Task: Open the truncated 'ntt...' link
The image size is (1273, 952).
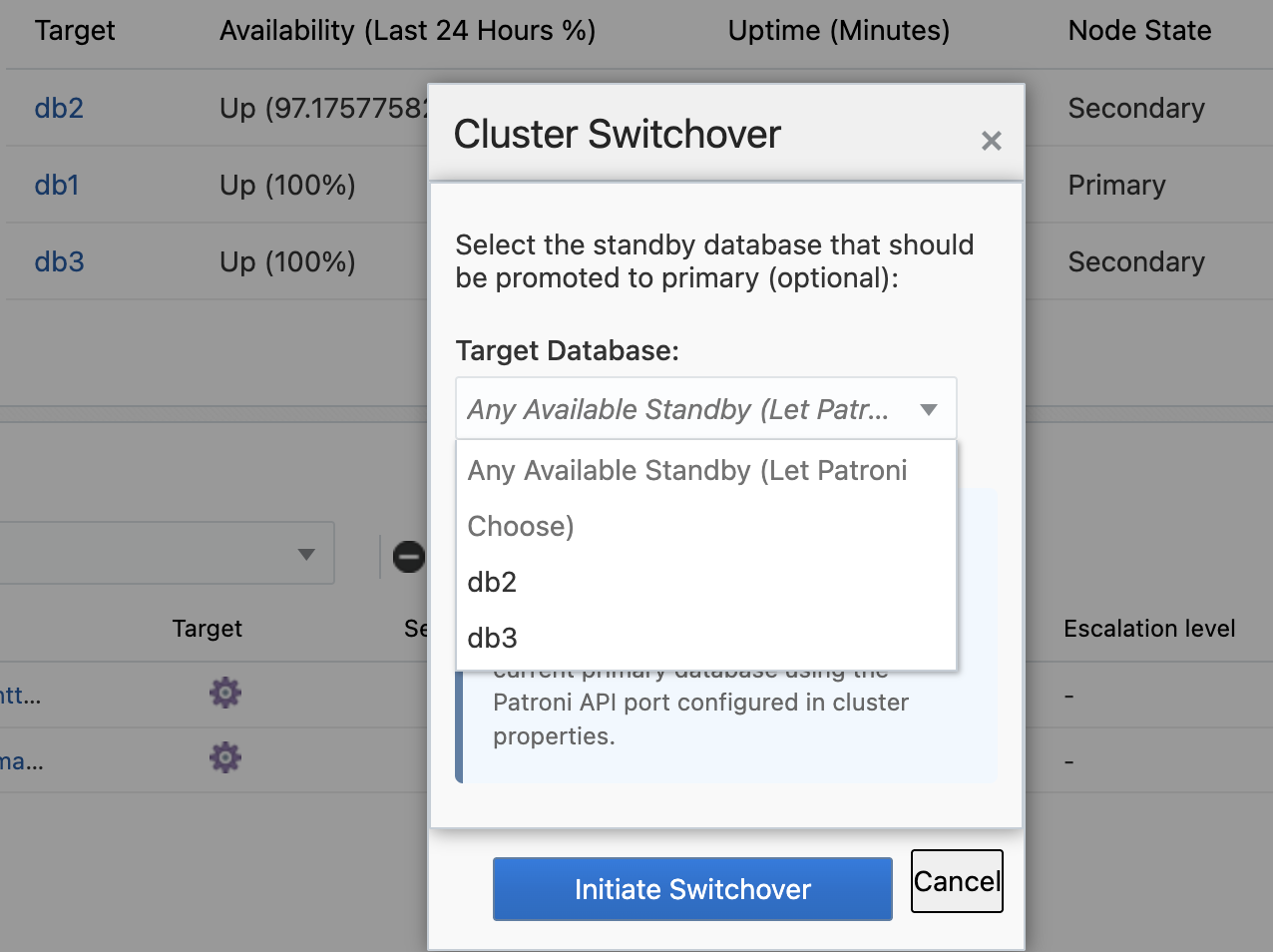Action: click(x=20, y=696)
